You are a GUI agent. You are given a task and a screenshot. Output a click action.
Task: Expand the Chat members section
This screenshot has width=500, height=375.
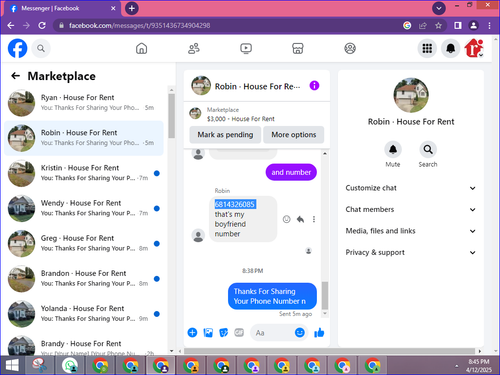click(x=410, y=209)
